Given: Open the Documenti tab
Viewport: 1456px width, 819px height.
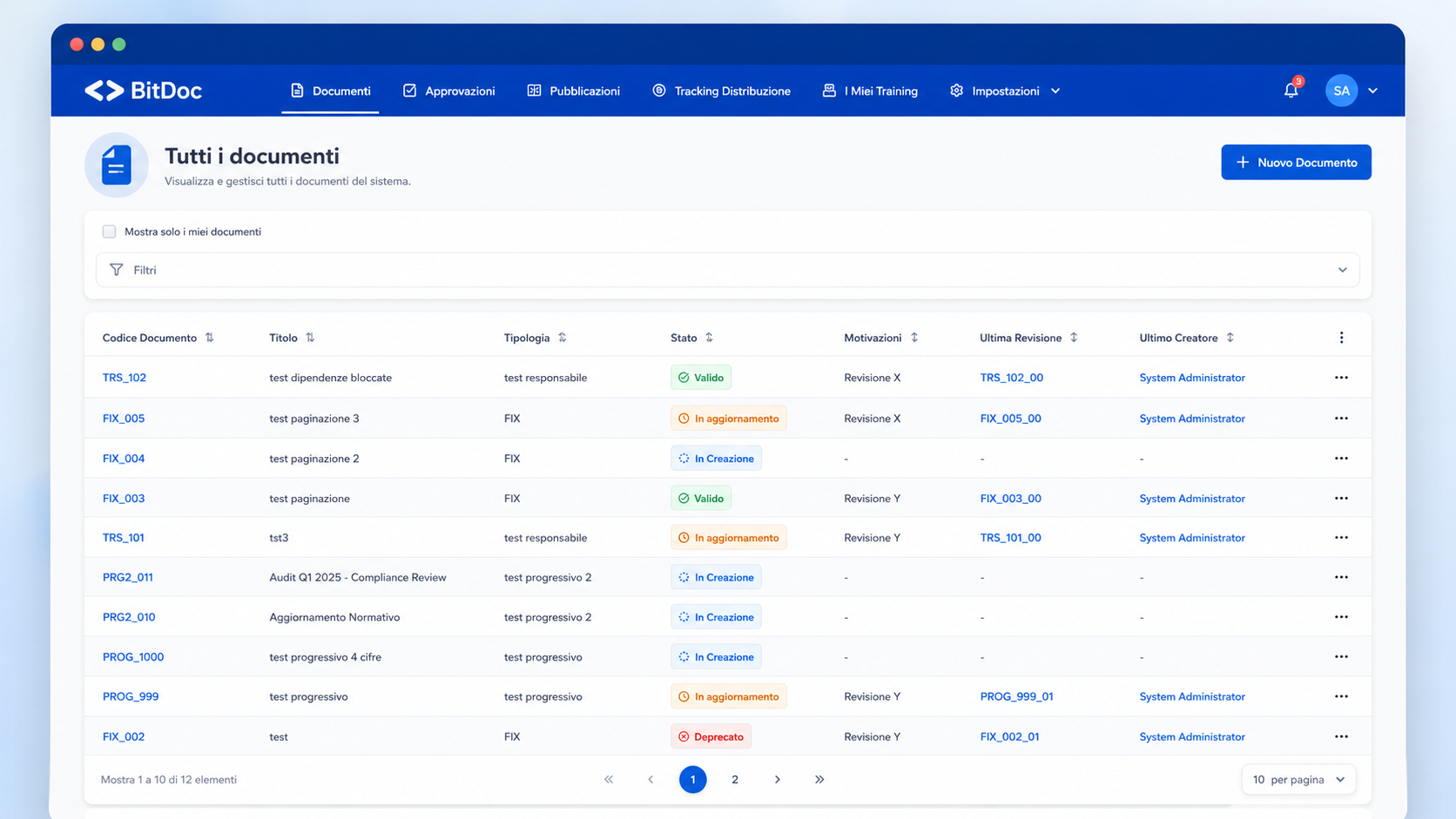Looking at the screenshot, I should tap(330, 91).
